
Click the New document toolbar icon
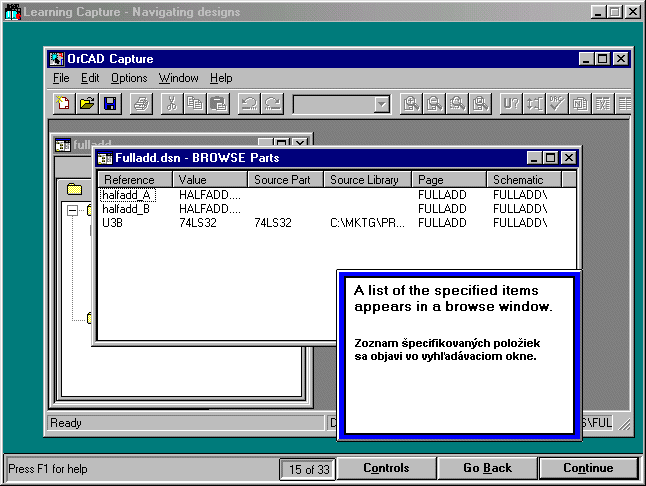click(x=63, y=103)
